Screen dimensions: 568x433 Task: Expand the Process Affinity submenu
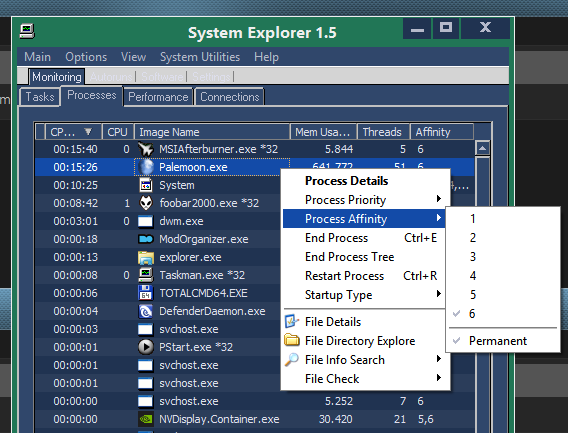[x=364, y=218]
